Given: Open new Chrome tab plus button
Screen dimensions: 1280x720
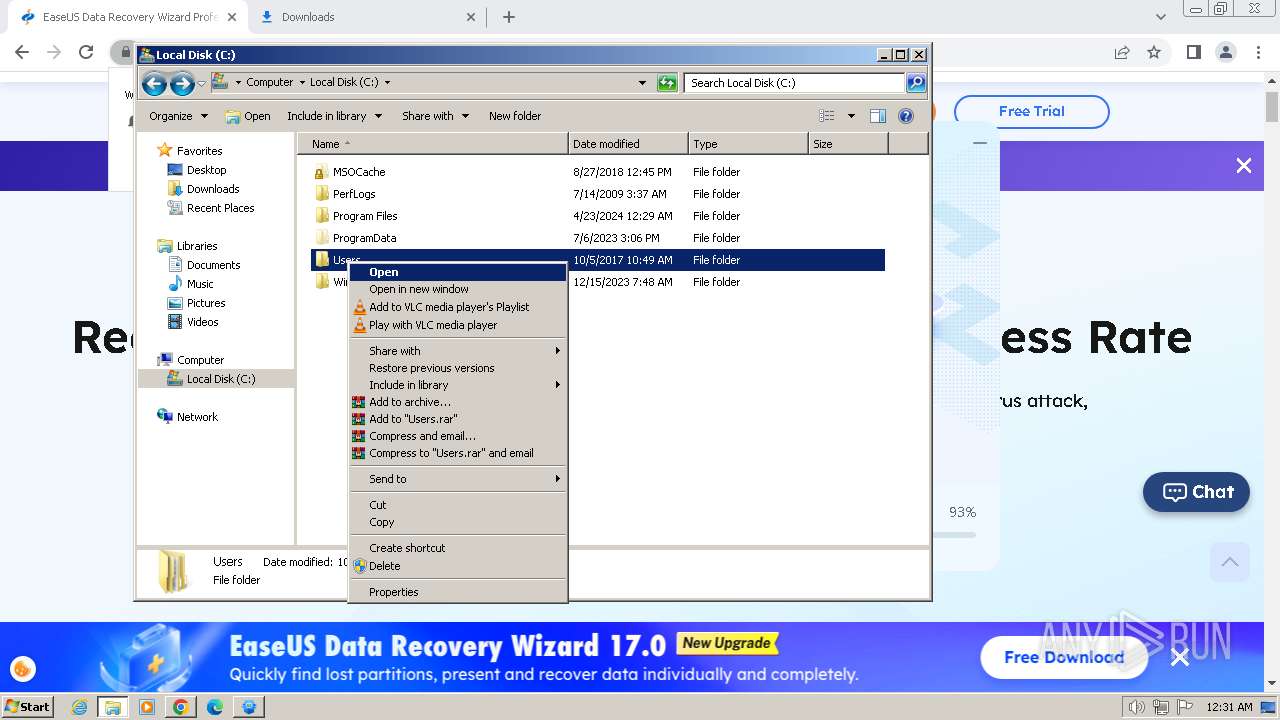Looking at the screenshot, I should pos(509,17).
